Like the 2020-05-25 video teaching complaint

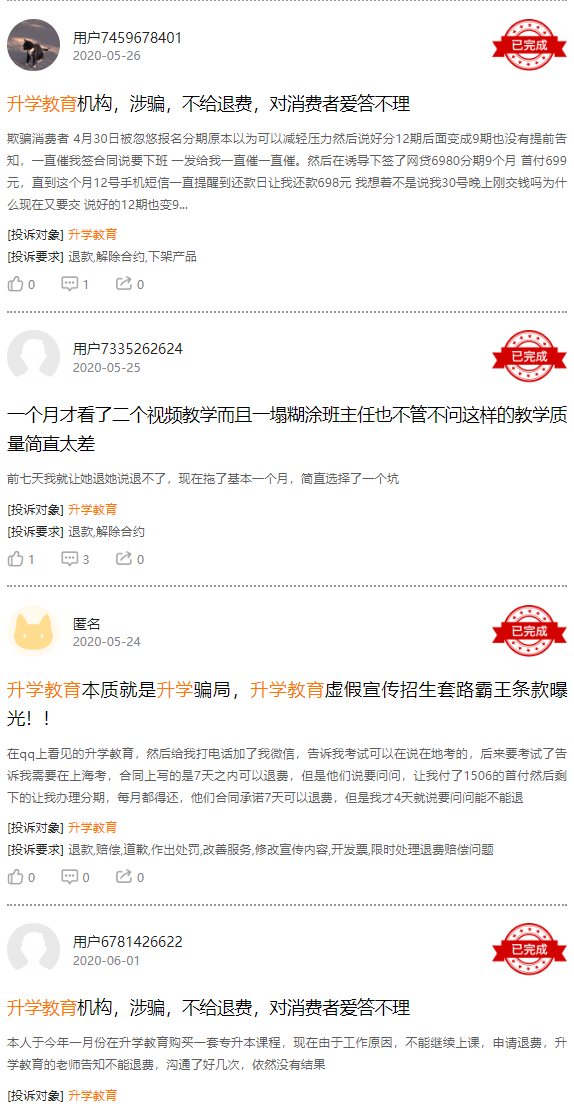pyautogui.click(x=20, y=559)
